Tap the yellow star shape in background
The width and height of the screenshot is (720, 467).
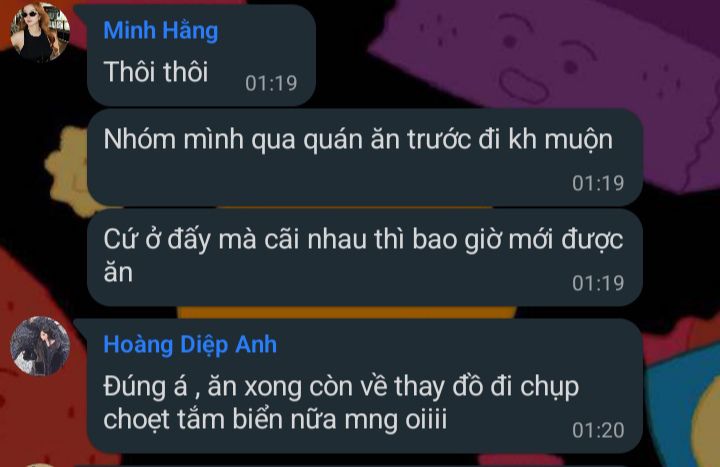pyautogui.click(x=67, y=171)
